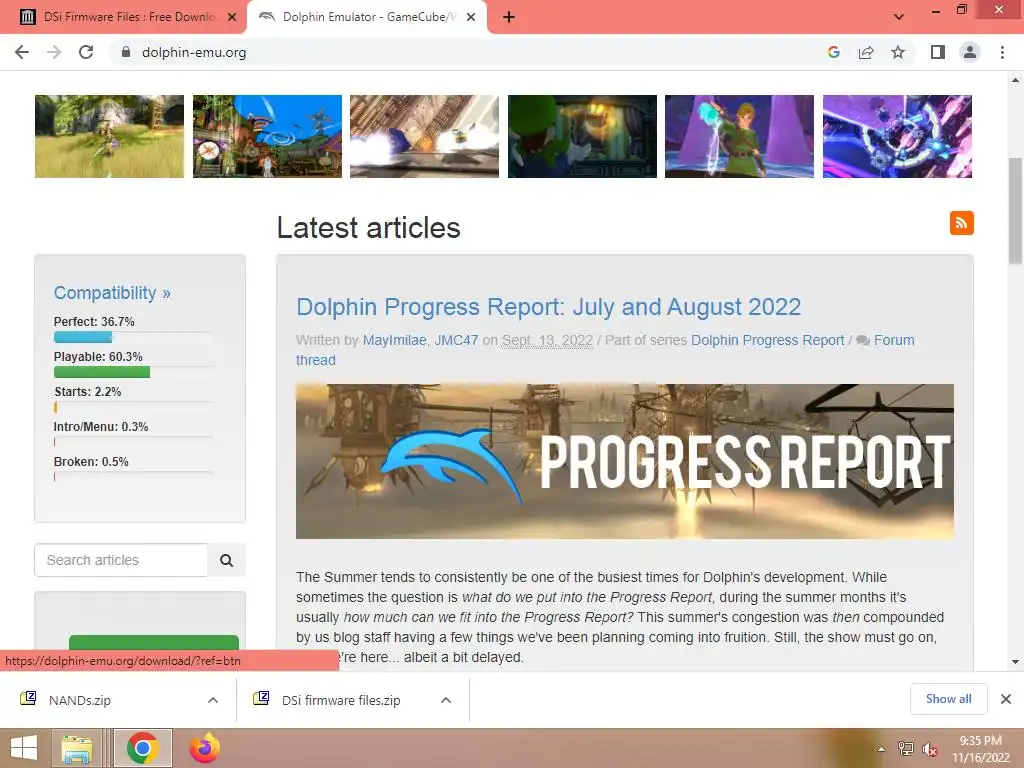Click the Progress Report banner image

624,462
